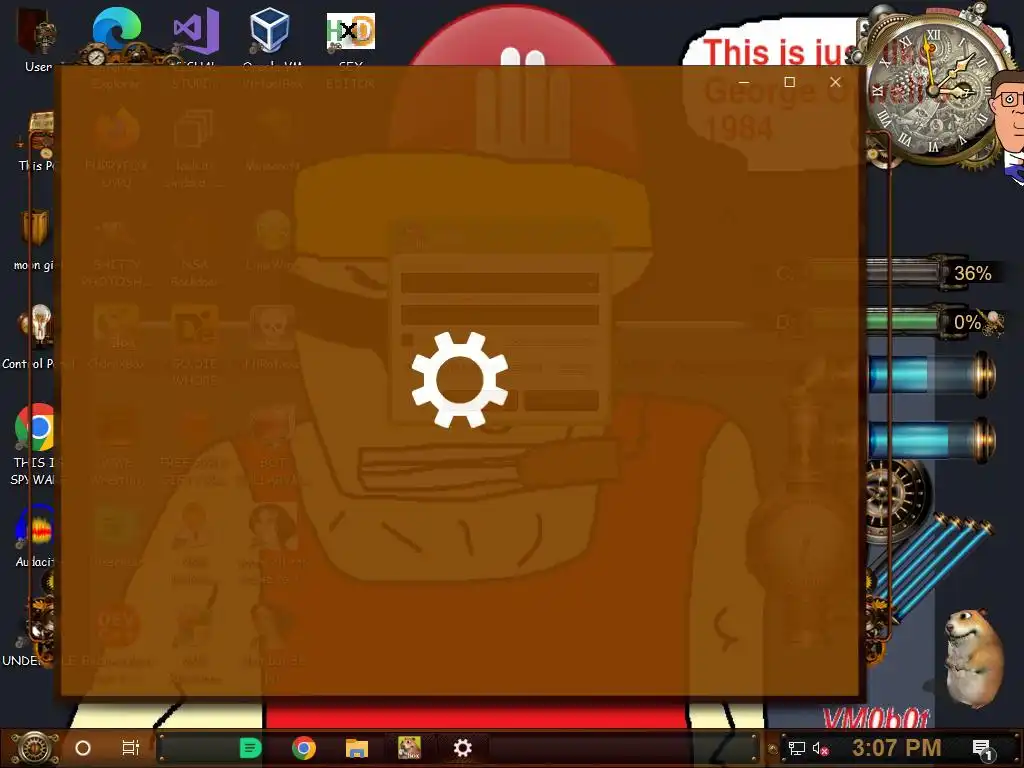
Task: Open File Explorer from the taskbar
Action: (x=357, y=748)
